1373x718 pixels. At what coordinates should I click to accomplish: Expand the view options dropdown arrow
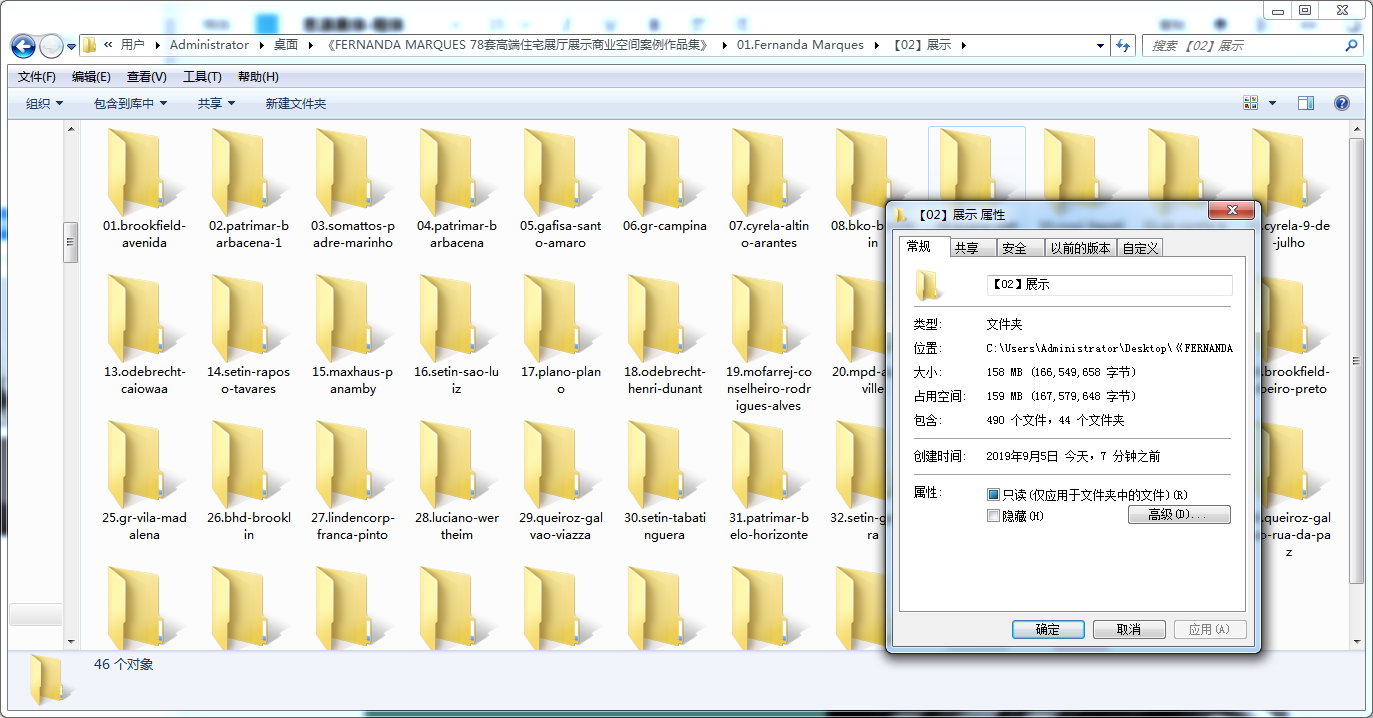pos(1272,103)
